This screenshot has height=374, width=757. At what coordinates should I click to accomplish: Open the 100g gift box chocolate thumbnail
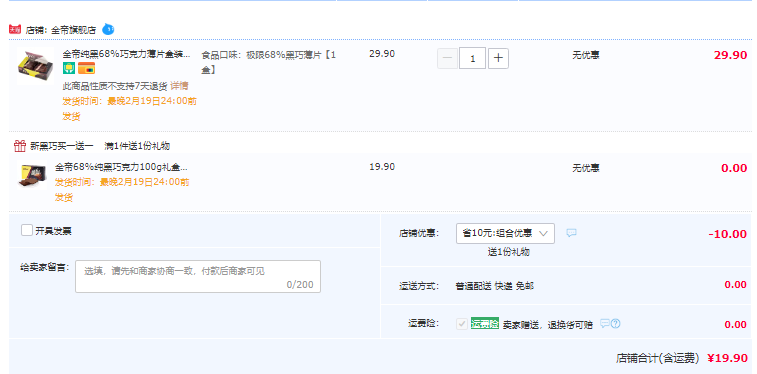click(x=32, y=176)
